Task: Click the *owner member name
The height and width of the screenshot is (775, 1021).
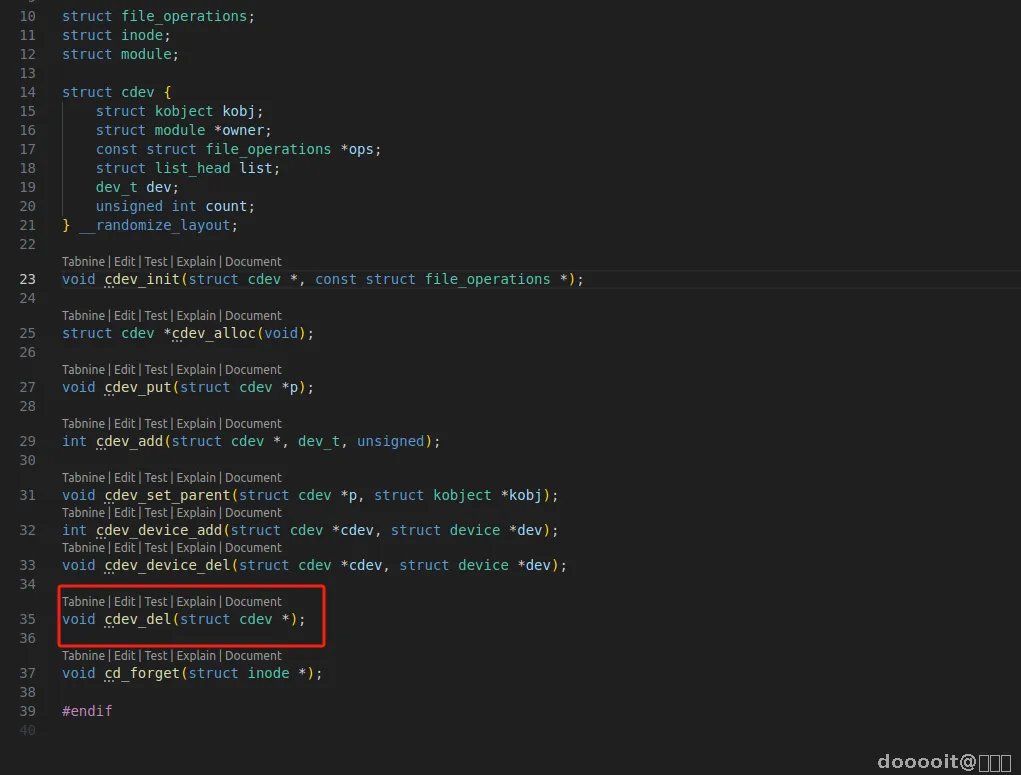Action: point(239,130)
